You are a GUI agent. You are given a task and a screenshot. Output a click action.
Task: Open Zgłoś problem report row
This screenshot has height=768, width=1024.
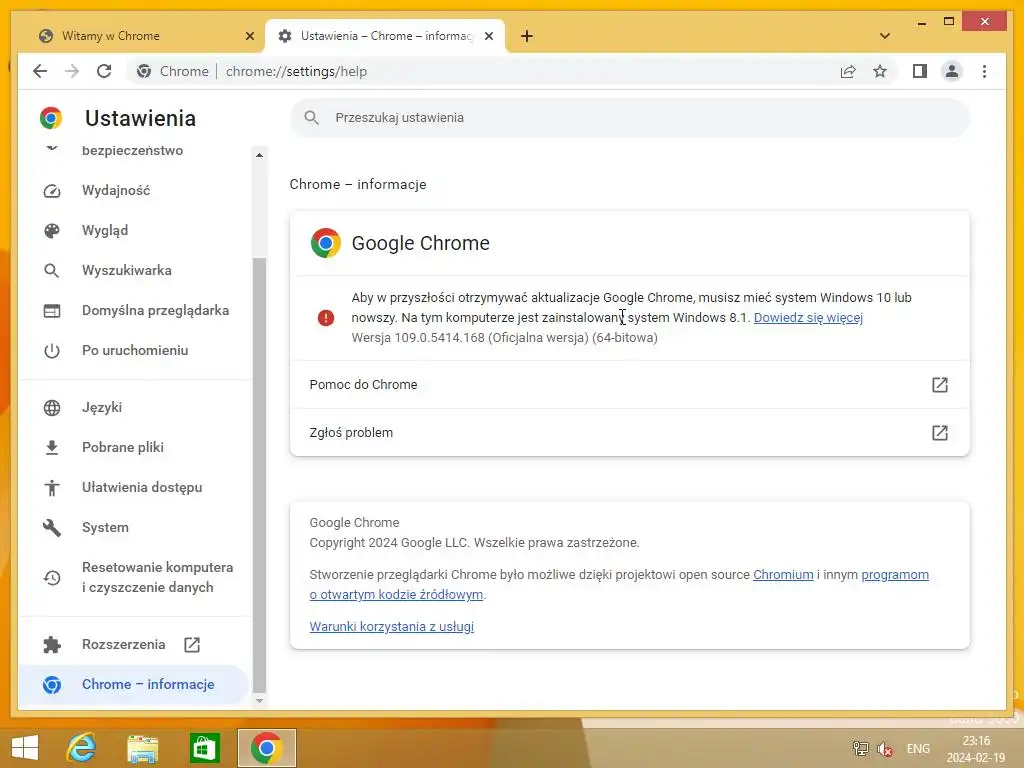pos(630,432)
